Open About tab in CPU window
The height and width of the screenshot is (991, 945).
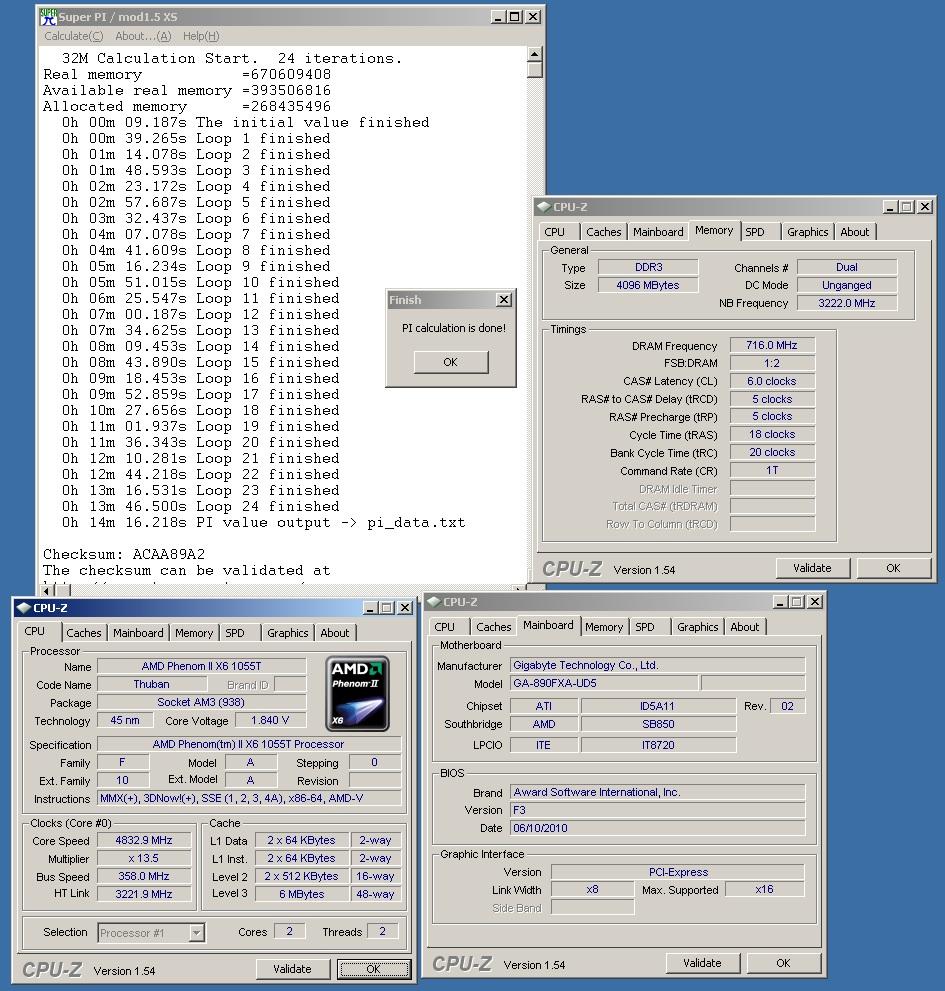(334, 633)
